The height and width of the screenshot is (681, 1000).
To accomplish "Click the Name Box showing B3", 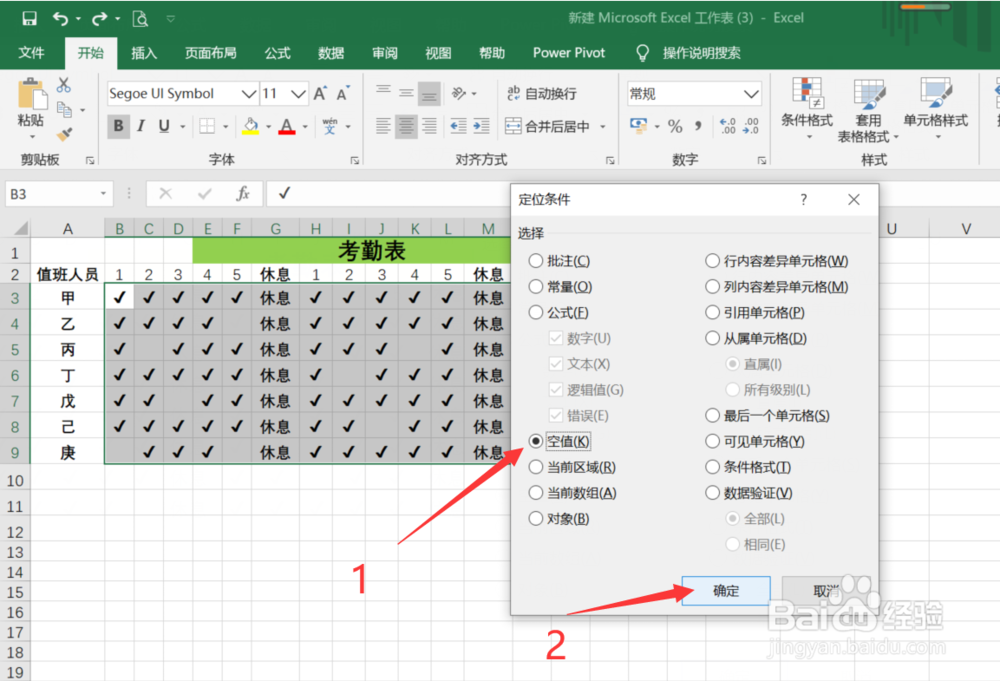I will [x=52, y=193].
